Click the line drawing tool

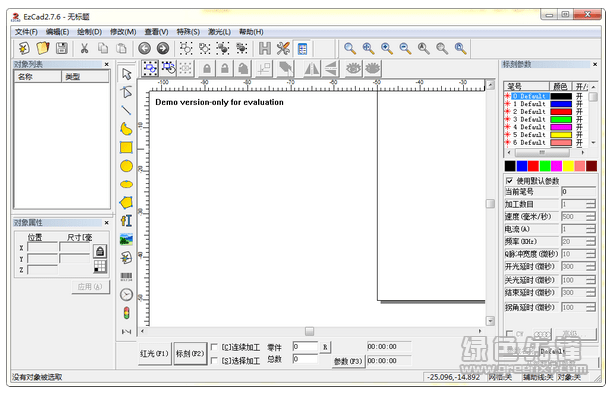point(126,110)
